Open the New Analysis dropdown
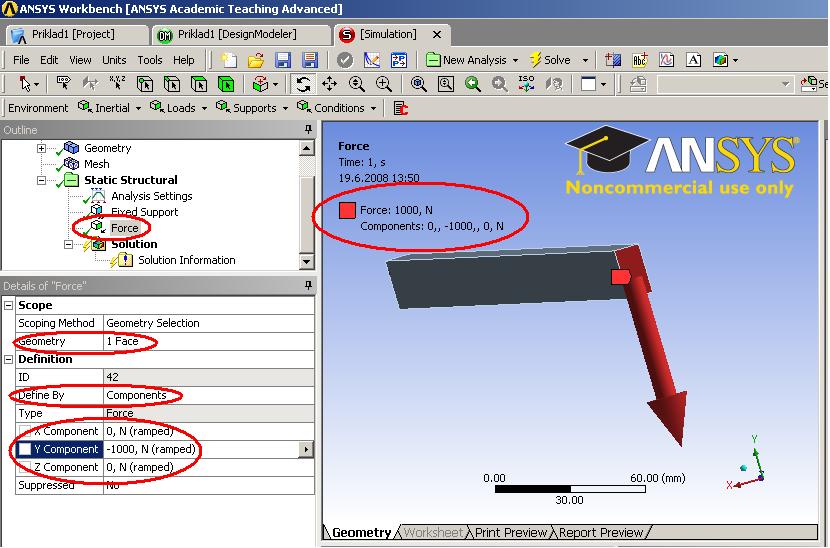The width and height of the screenshot is (830, 548). tap(516, 60)
